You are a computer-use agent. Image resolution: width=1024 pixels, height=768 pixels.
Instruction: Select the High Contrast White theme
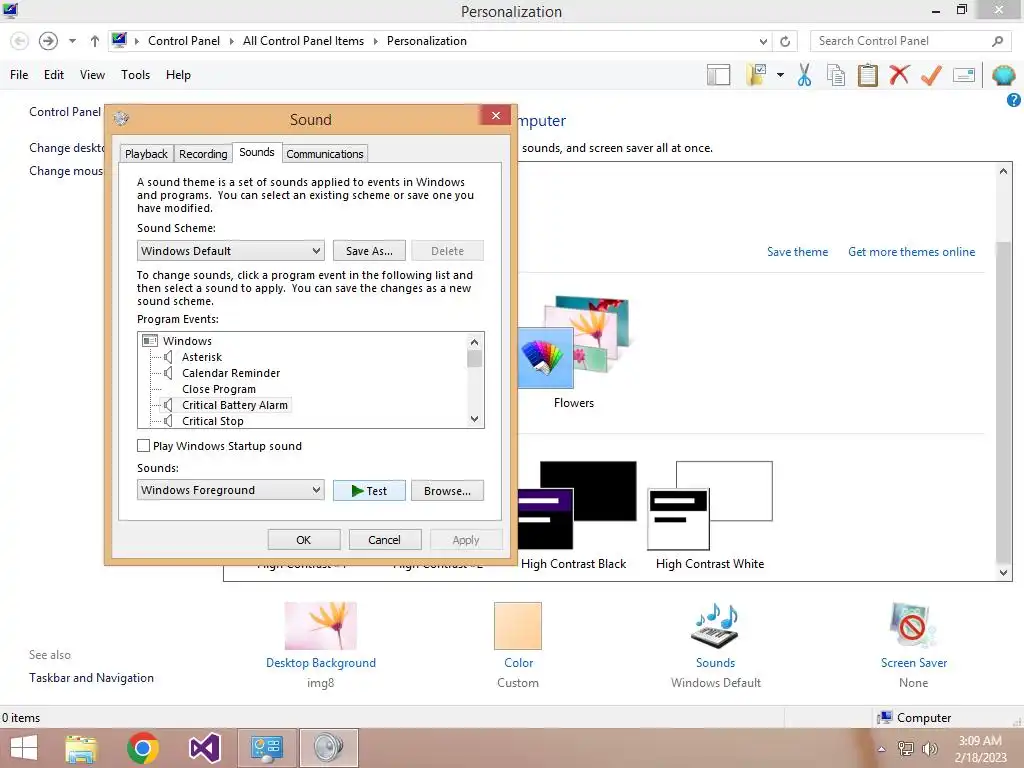710,505
